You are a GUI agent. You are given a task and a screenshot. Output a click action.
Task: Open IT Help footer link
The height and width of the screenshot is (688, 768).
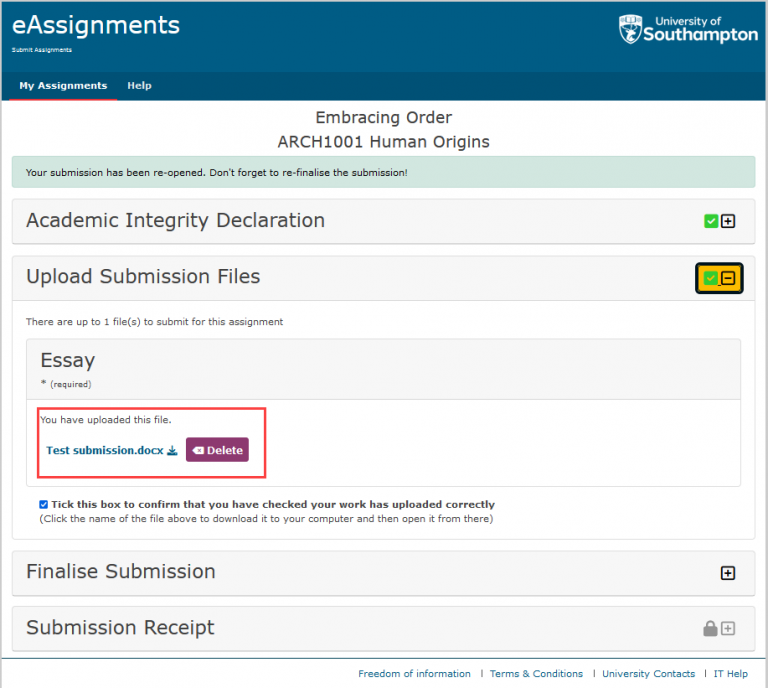coord(730,674)
